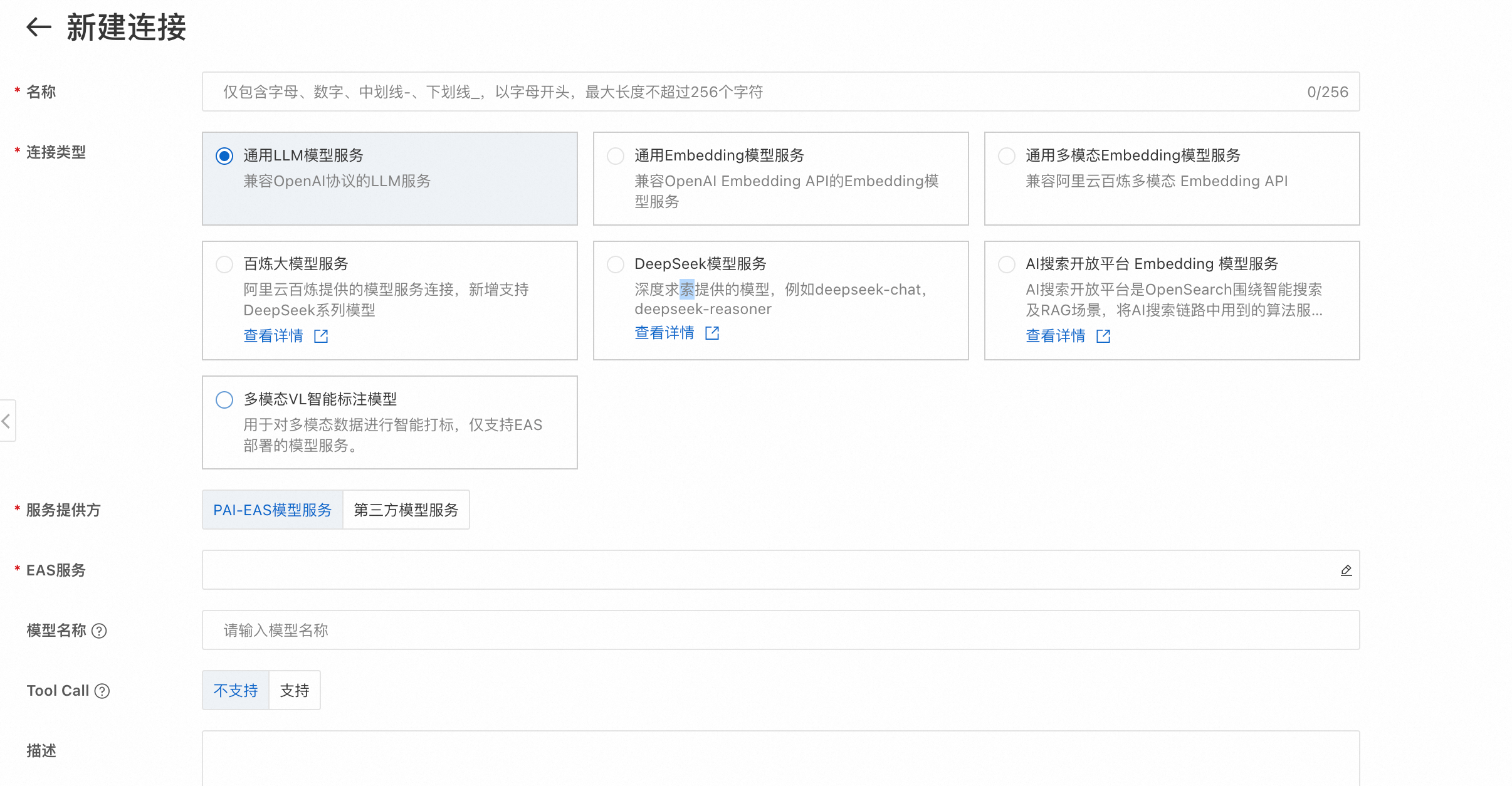1512x786 pixels.
Task: Click help icon beside Tool Call label
Action: point(102,691)
